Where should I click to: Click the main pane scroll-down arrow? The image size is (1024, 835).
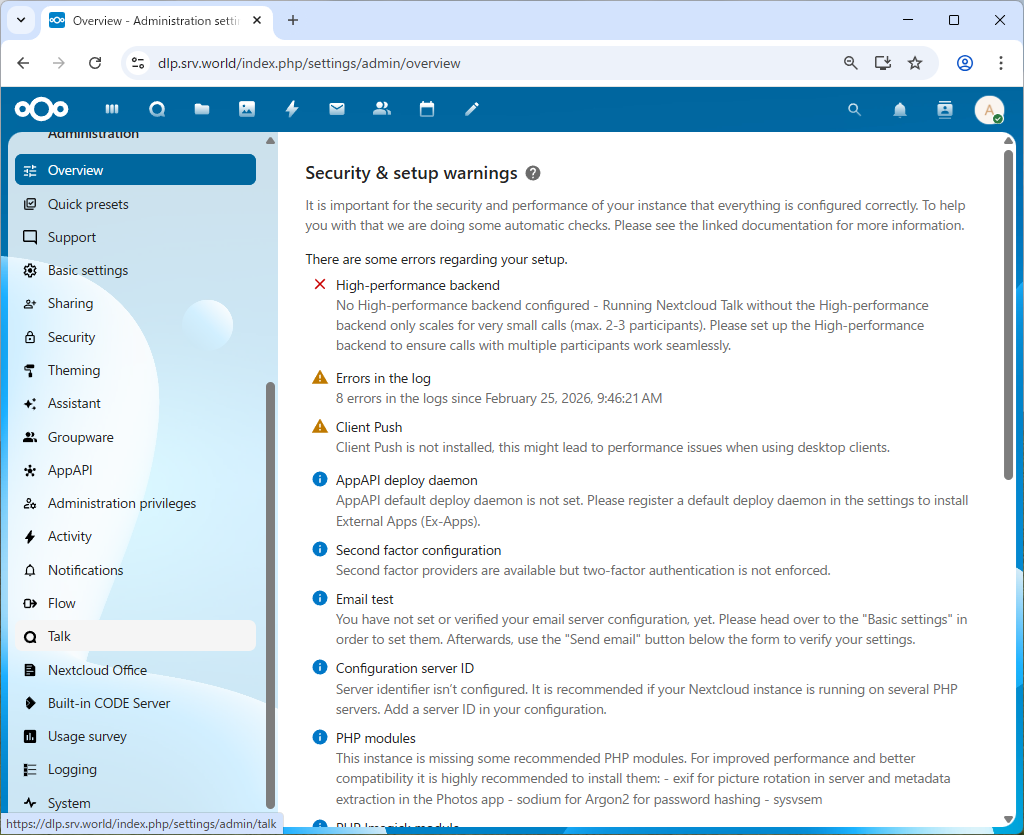[1009, 820]
